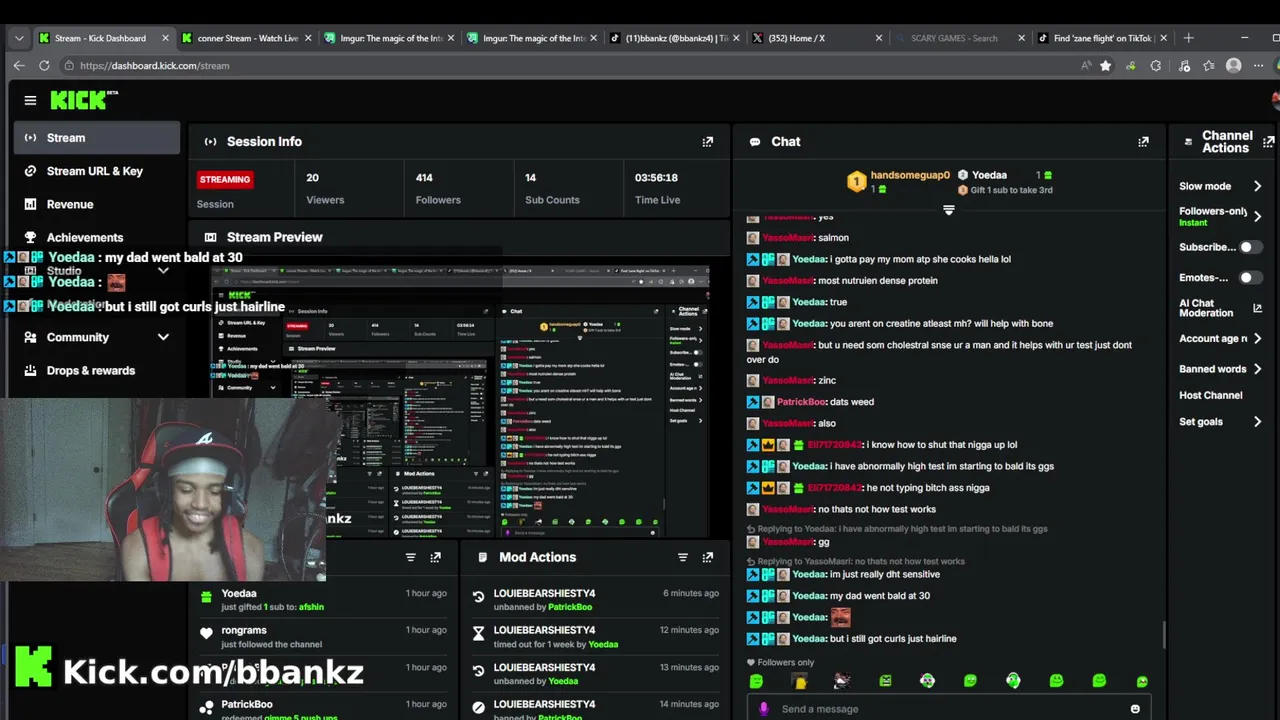Click the chat scrollbar

1163,634
